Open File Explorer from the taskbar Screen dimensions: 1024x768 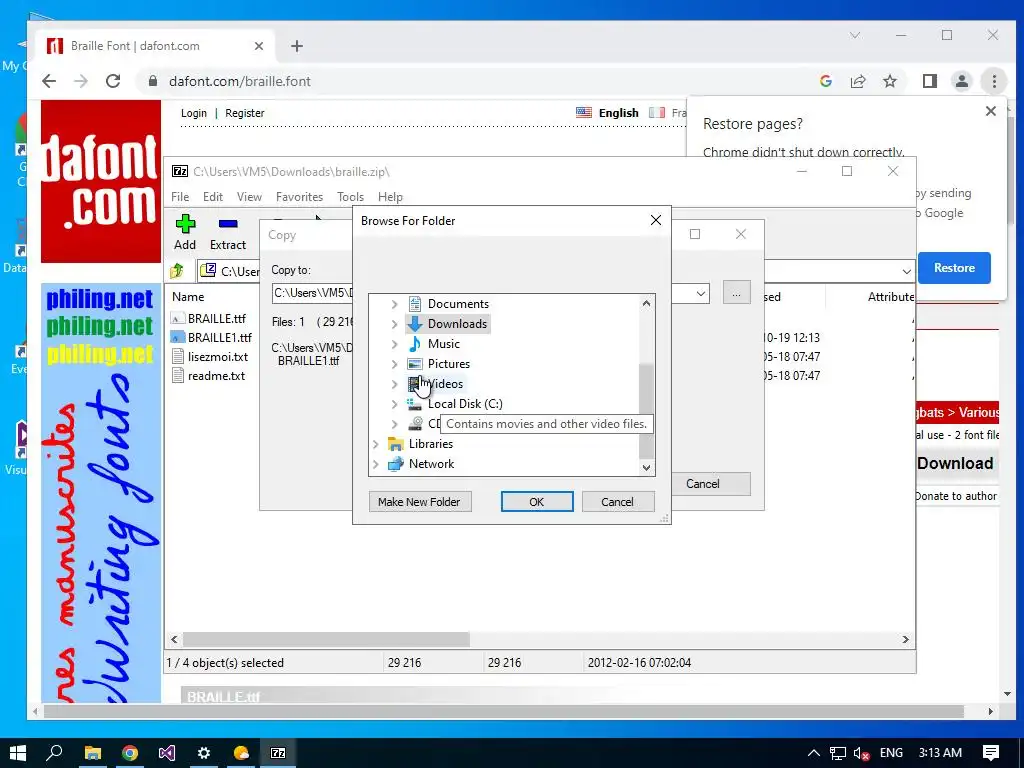93,753
